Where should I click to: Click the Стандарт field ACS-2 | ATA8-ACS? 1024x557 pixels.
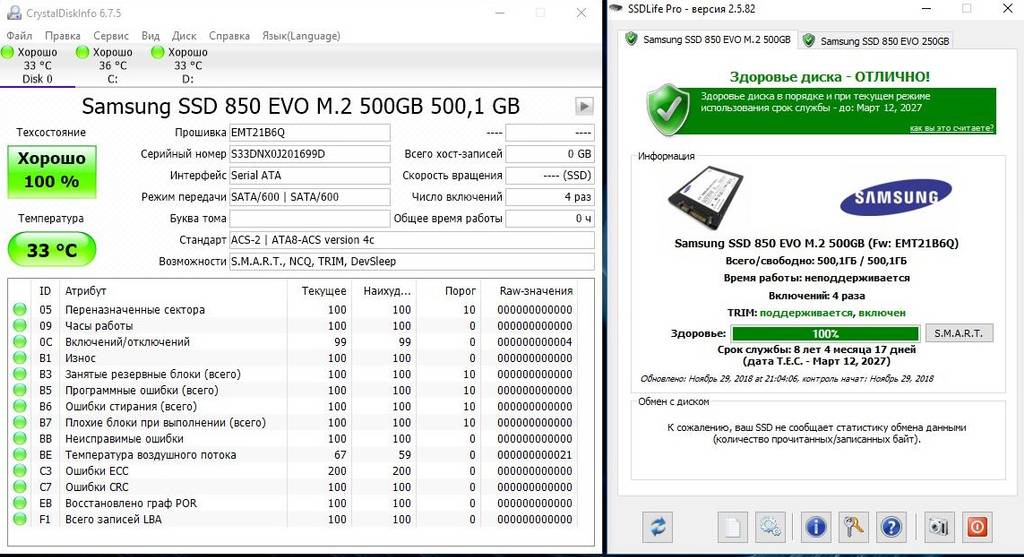pos(411,240)
